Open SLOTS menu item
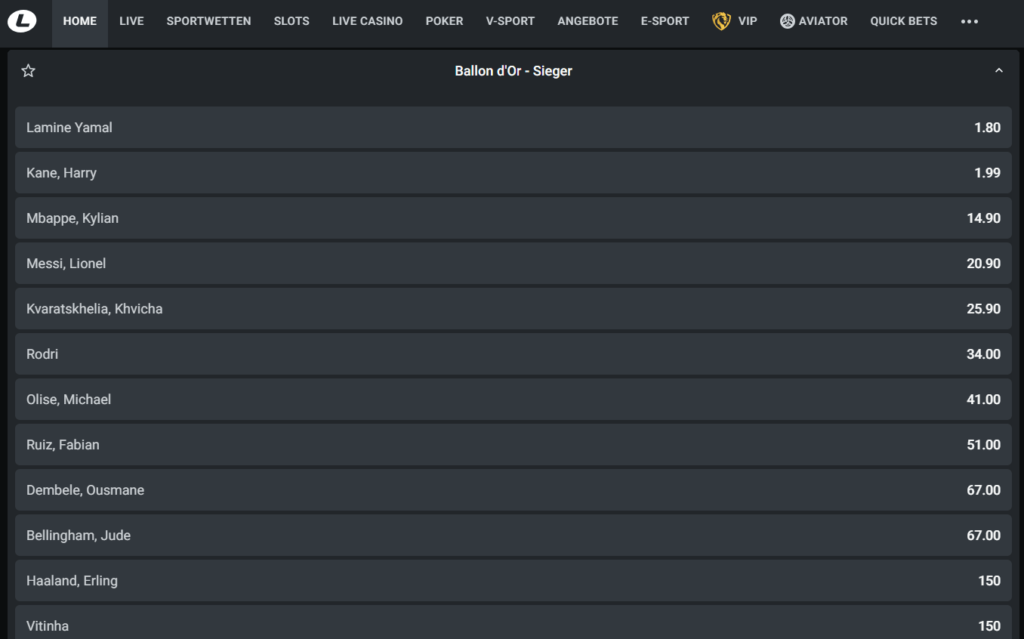This screenshot has width=1024, height=639. 291,21
